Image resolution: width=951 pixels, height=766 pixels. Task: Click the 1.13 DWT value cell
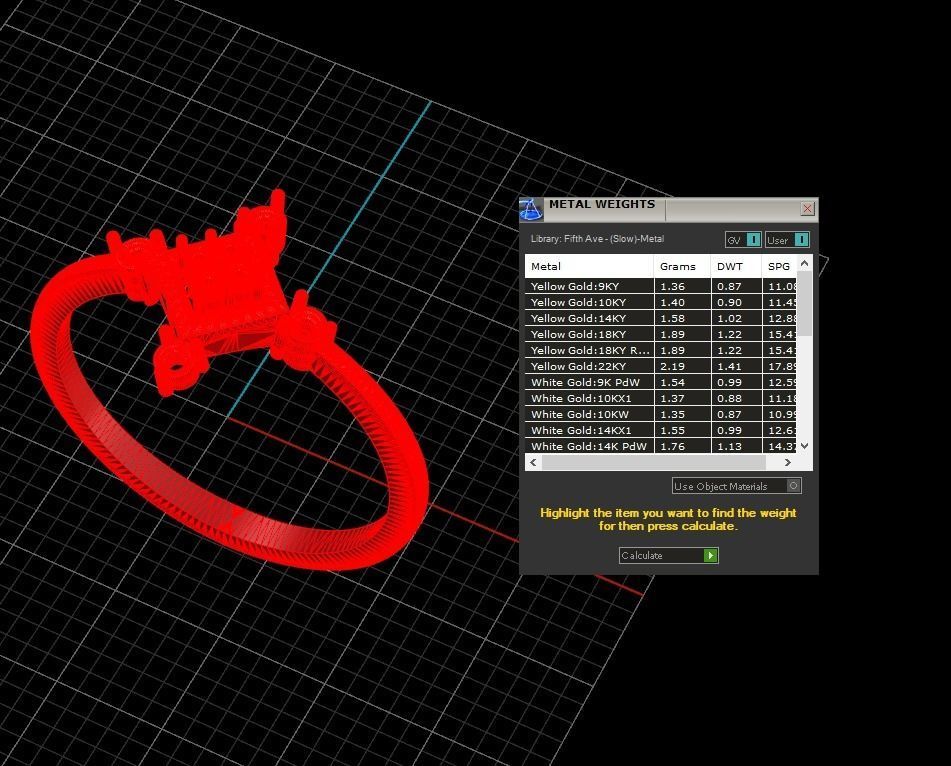736,446
